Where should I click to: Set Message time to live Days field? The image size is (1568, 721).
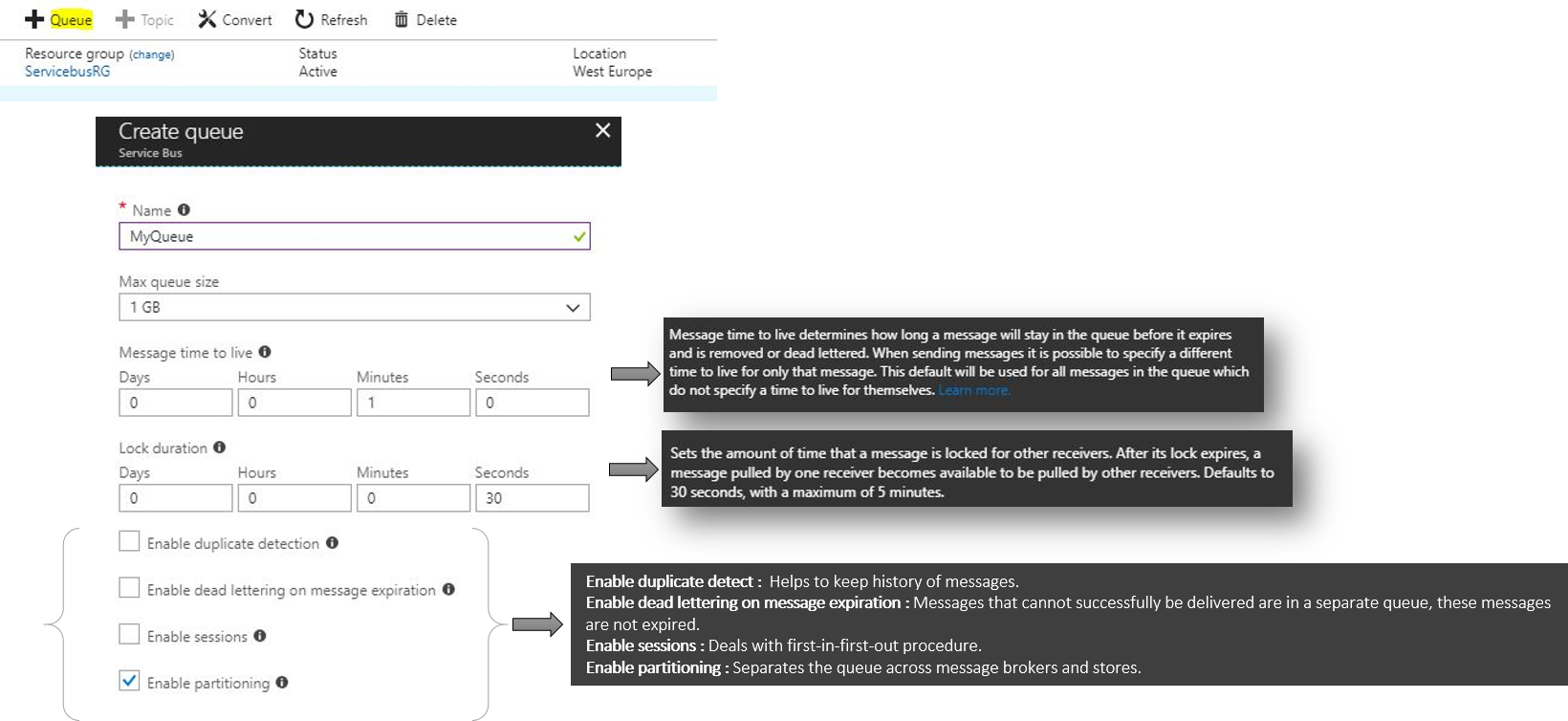click(176, 403)
